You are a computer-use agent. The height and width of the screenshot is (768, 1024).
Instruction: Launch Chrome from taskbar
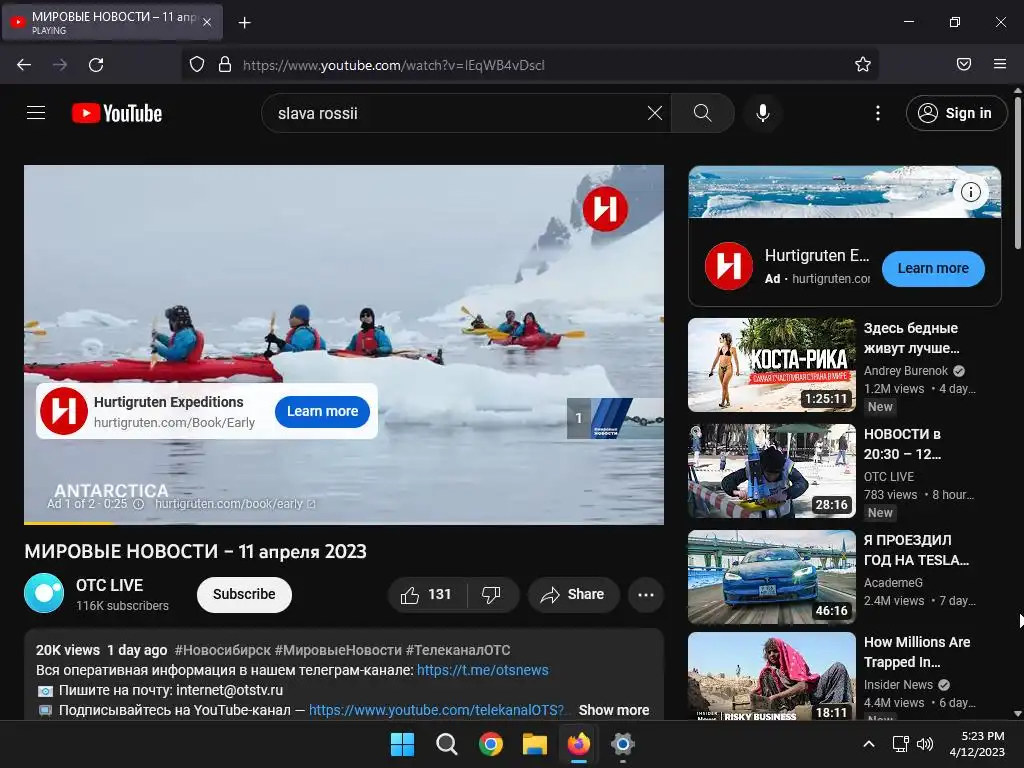coord(490,744)
